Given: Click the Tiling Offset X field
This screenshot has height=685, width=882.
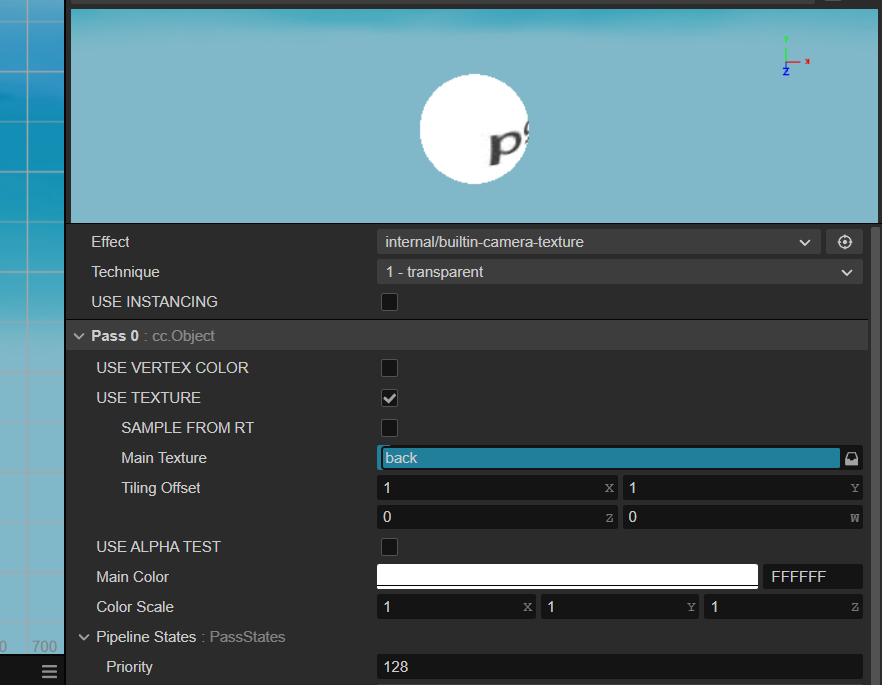Looking at the screenshot, I should point(497,488).
